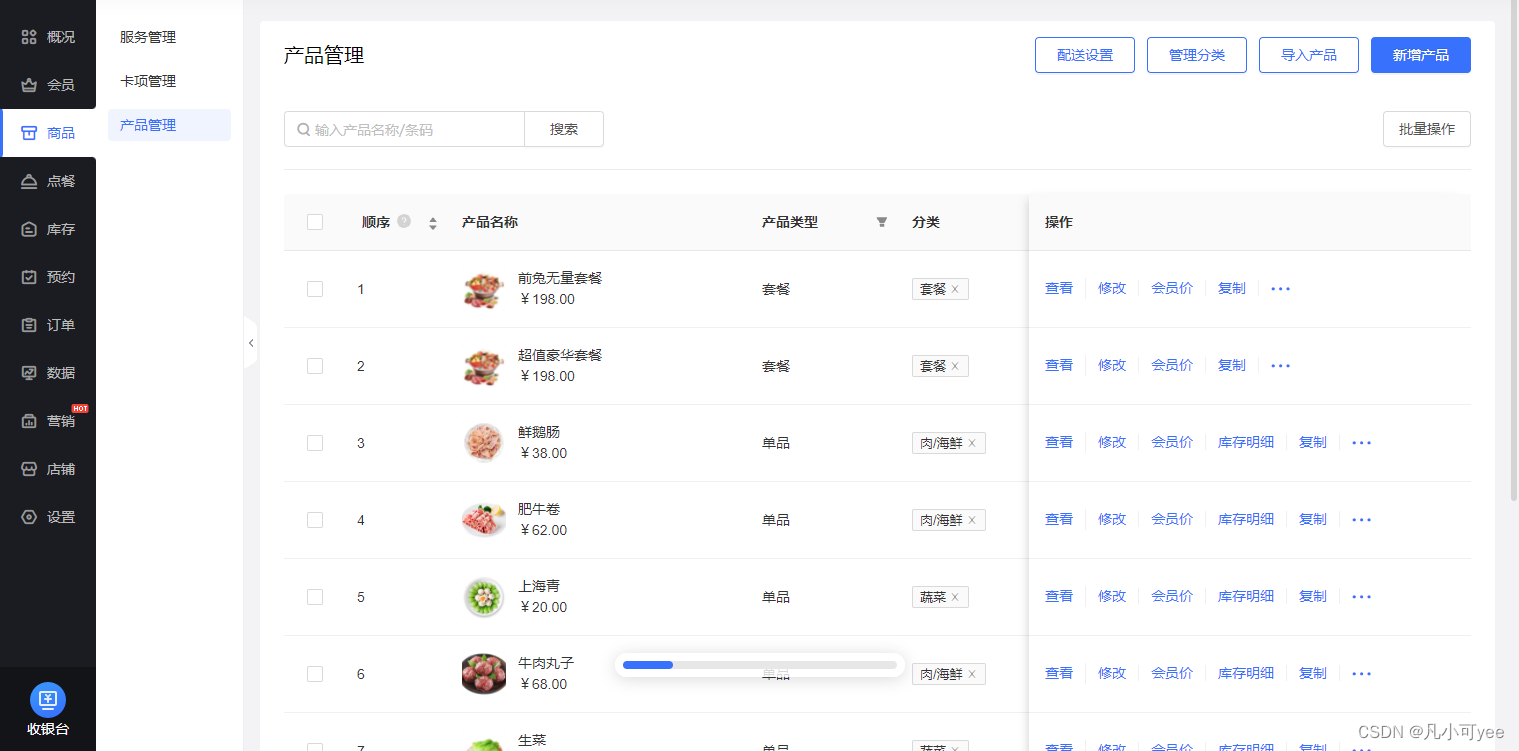
Task: Click 查看 link for 前免无量套餐
Action: coord(1059,288)
